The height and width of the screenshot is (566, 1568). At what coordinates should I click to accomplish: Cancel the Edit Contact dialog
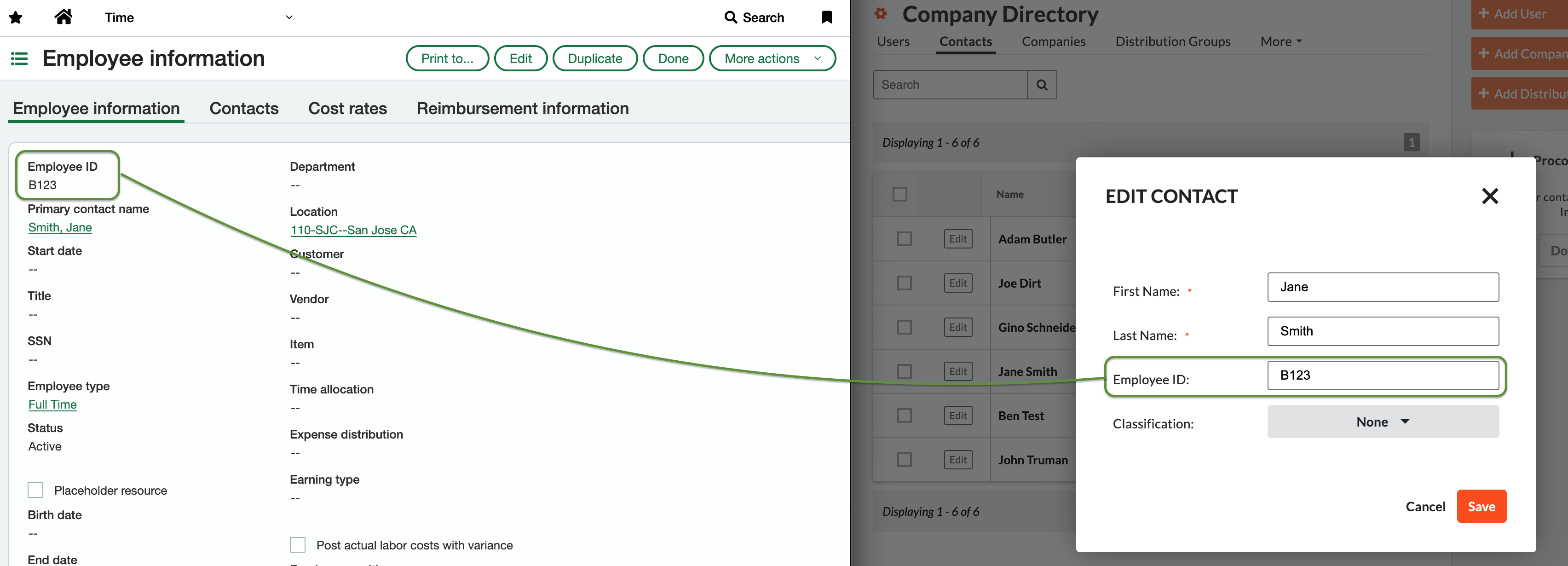(x=1425, y=506)
